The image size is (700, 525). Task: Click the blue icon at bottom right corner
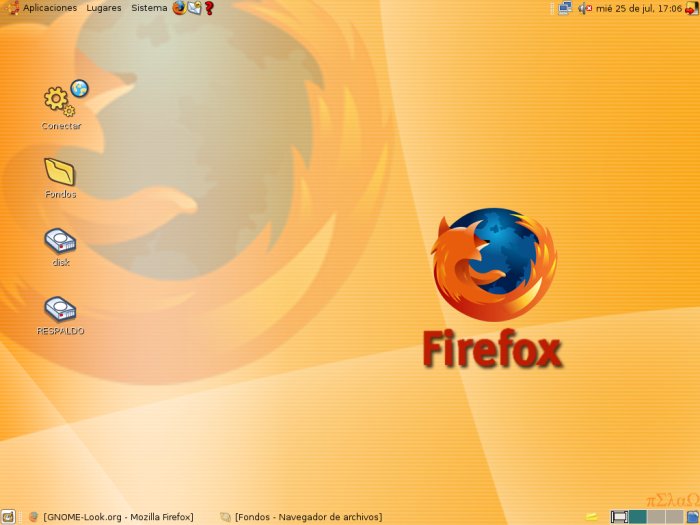(x=692, y=517)
